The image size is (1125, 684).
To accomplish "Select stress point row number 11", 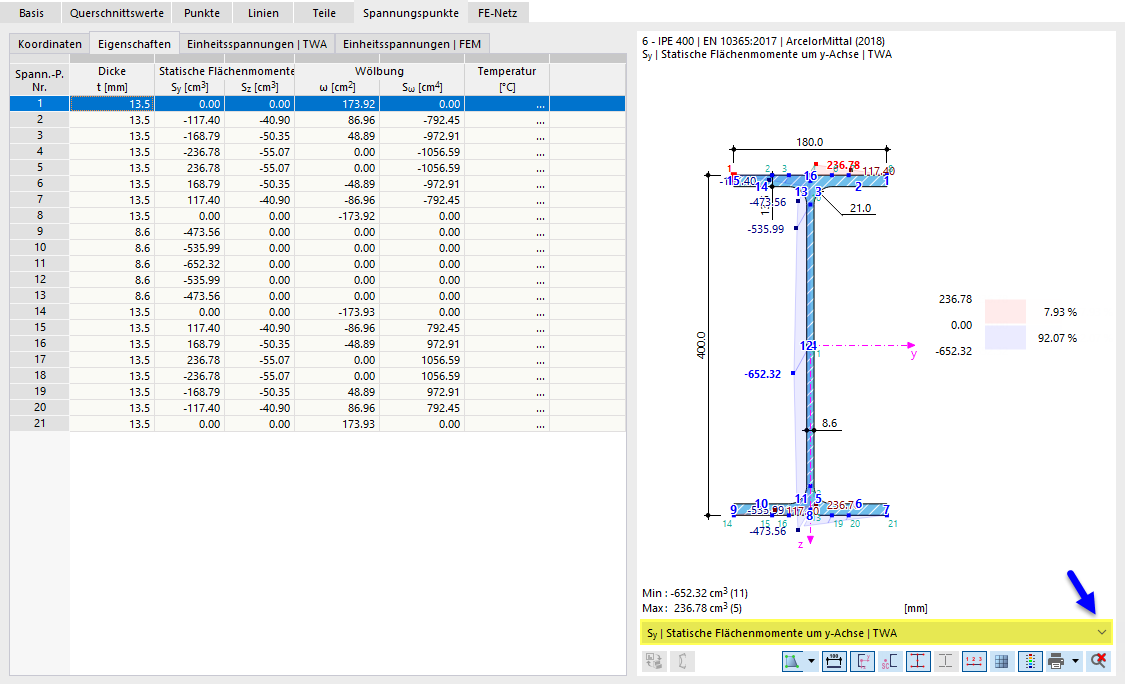I will click(39, 263).
